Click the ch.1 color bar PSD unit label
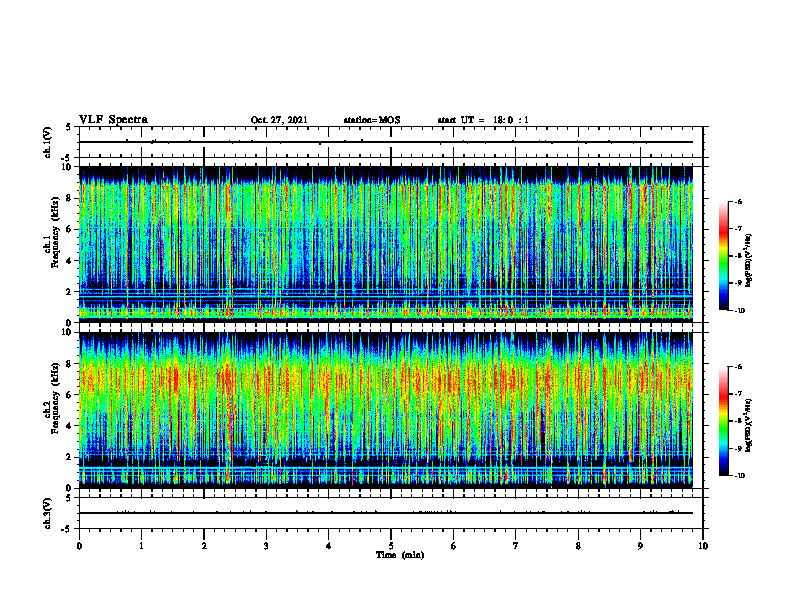This screenshot has height=612, width=792. click(x=749, y=261)
